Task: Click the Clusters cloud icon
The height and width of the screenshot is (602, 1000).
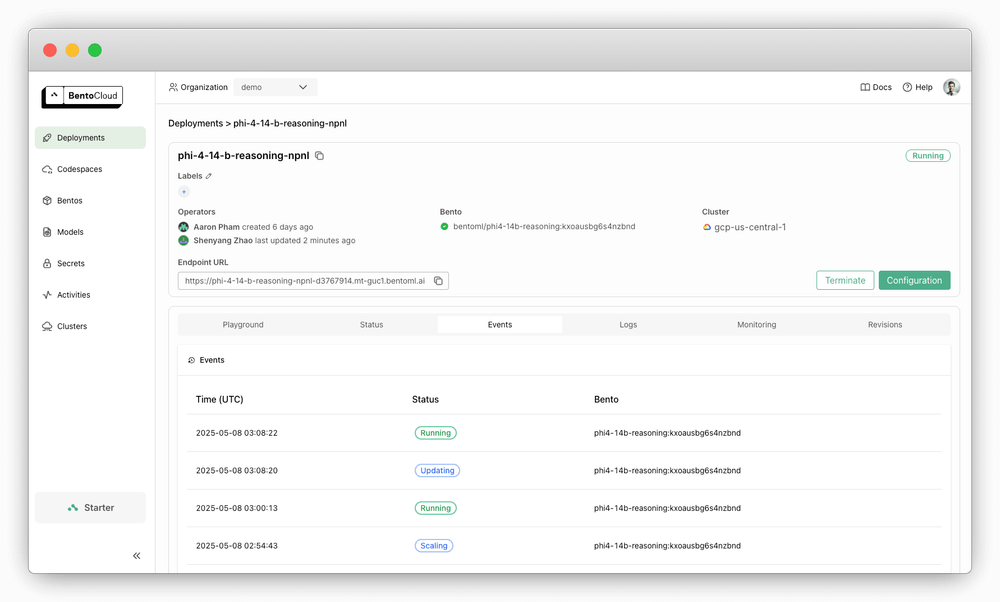Action: [47, 326]
